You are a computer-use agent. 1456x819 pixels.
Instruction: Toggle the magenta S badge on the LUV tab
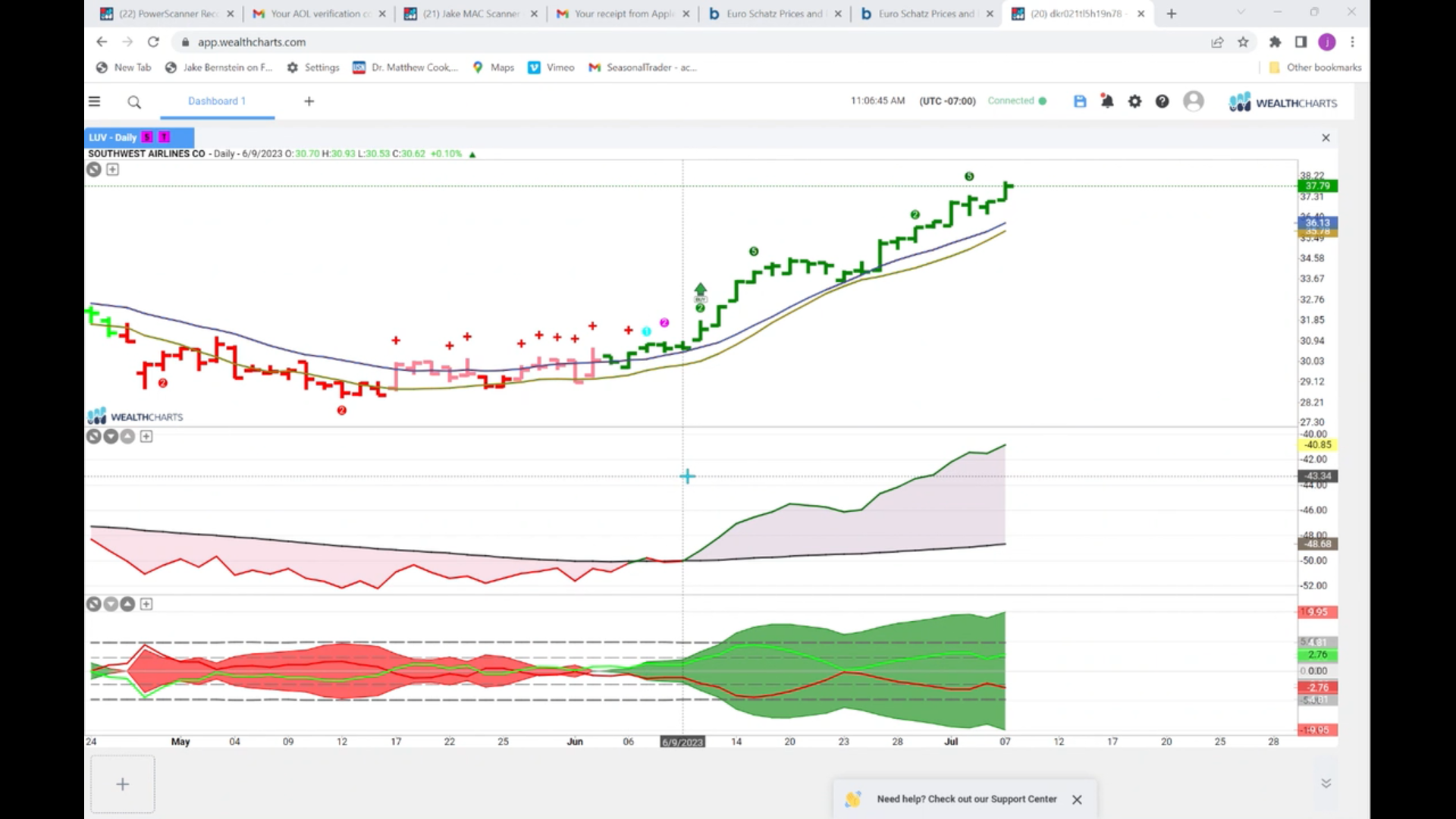147,137
